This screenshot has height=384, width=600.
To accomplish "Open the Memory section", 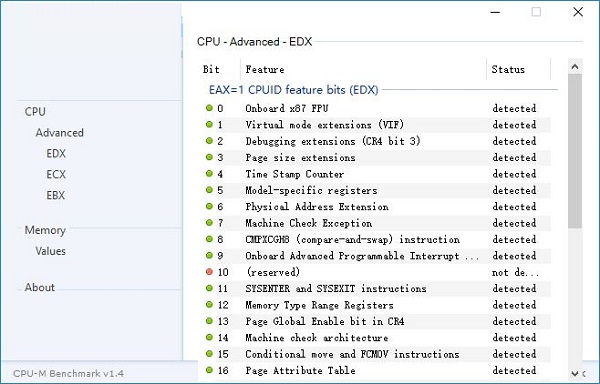I will [x=45, y=230].
